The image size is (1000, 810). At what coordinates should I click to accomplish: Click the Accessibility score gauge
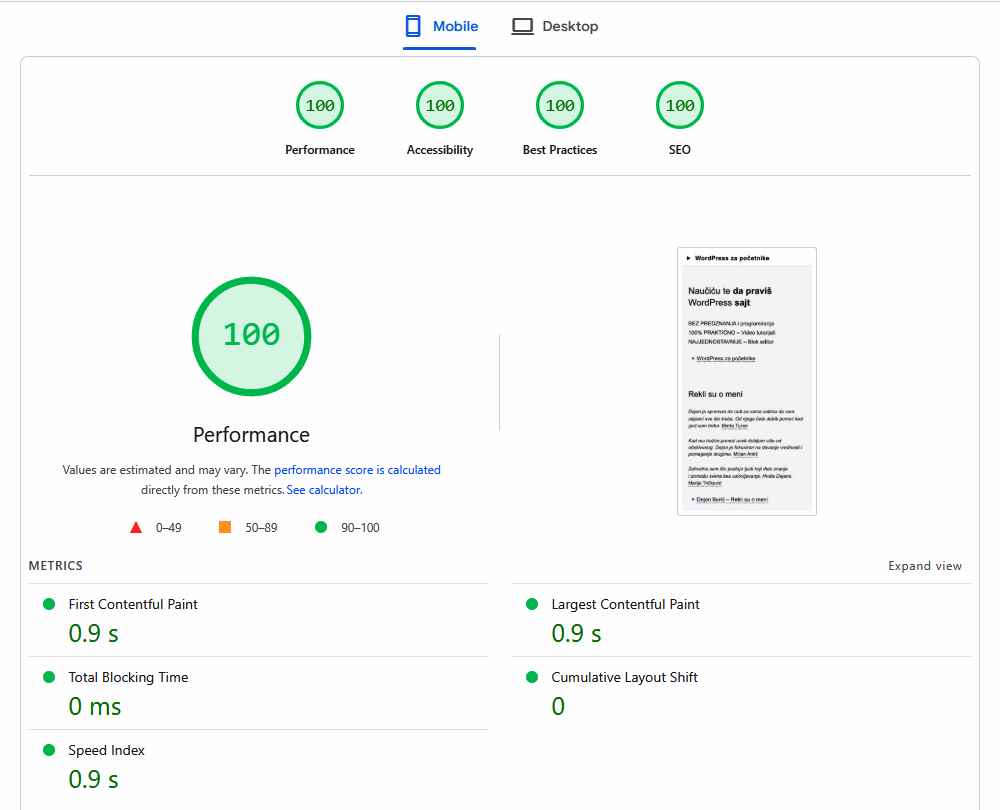click(440, 106)
